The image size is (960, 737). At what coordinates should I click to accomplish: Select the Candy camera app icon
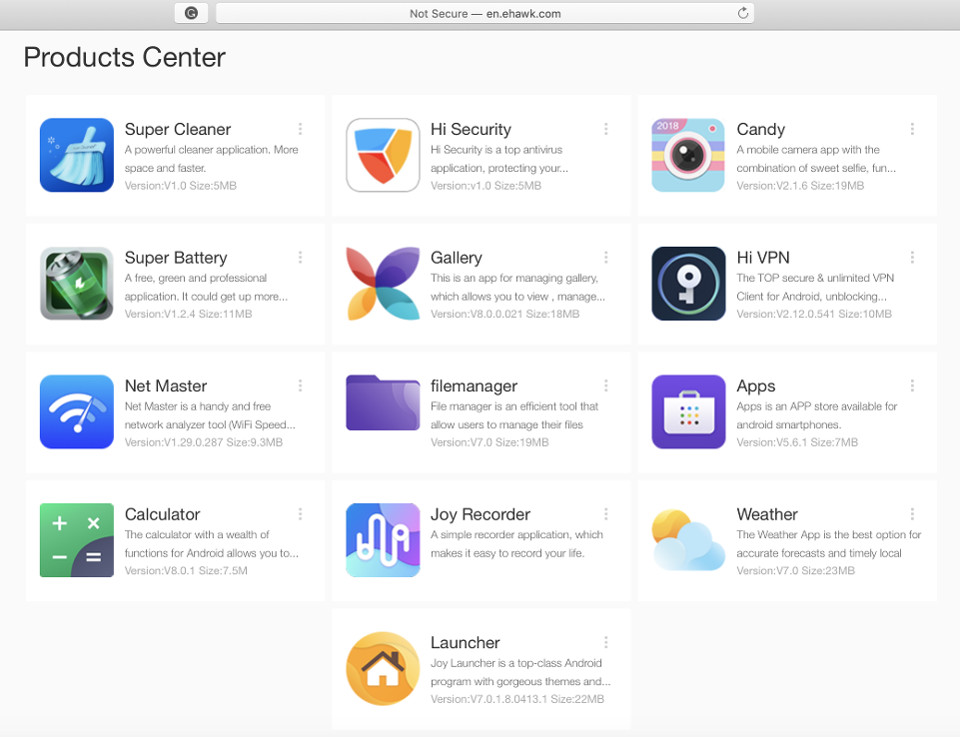[x=688, y=155]
